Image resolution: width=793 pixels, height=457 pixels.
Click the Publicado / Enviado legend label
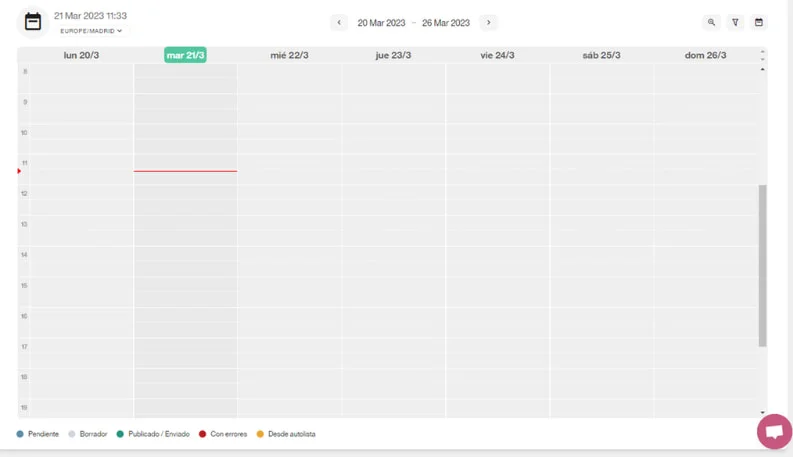[159, 434]
